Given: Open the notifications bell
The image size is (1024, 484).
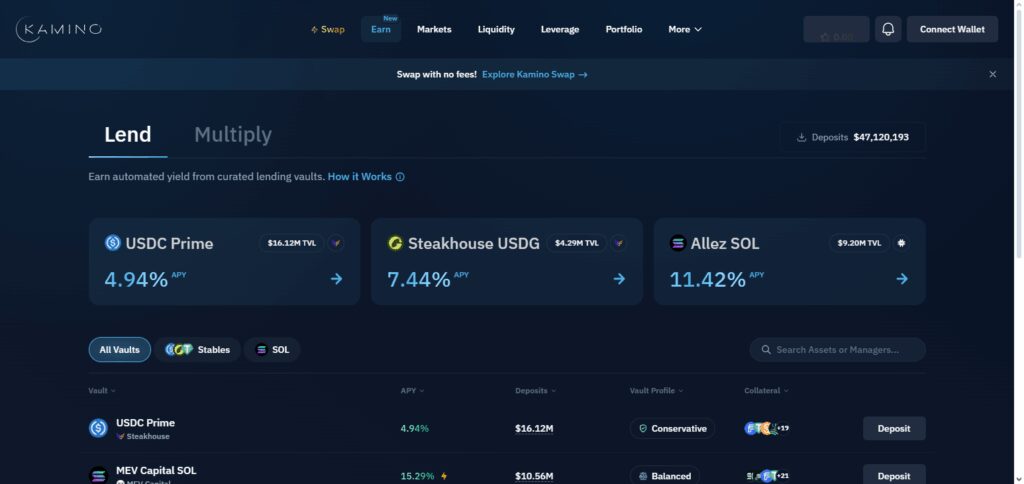Looking at the screenshot, I should 888,29.
